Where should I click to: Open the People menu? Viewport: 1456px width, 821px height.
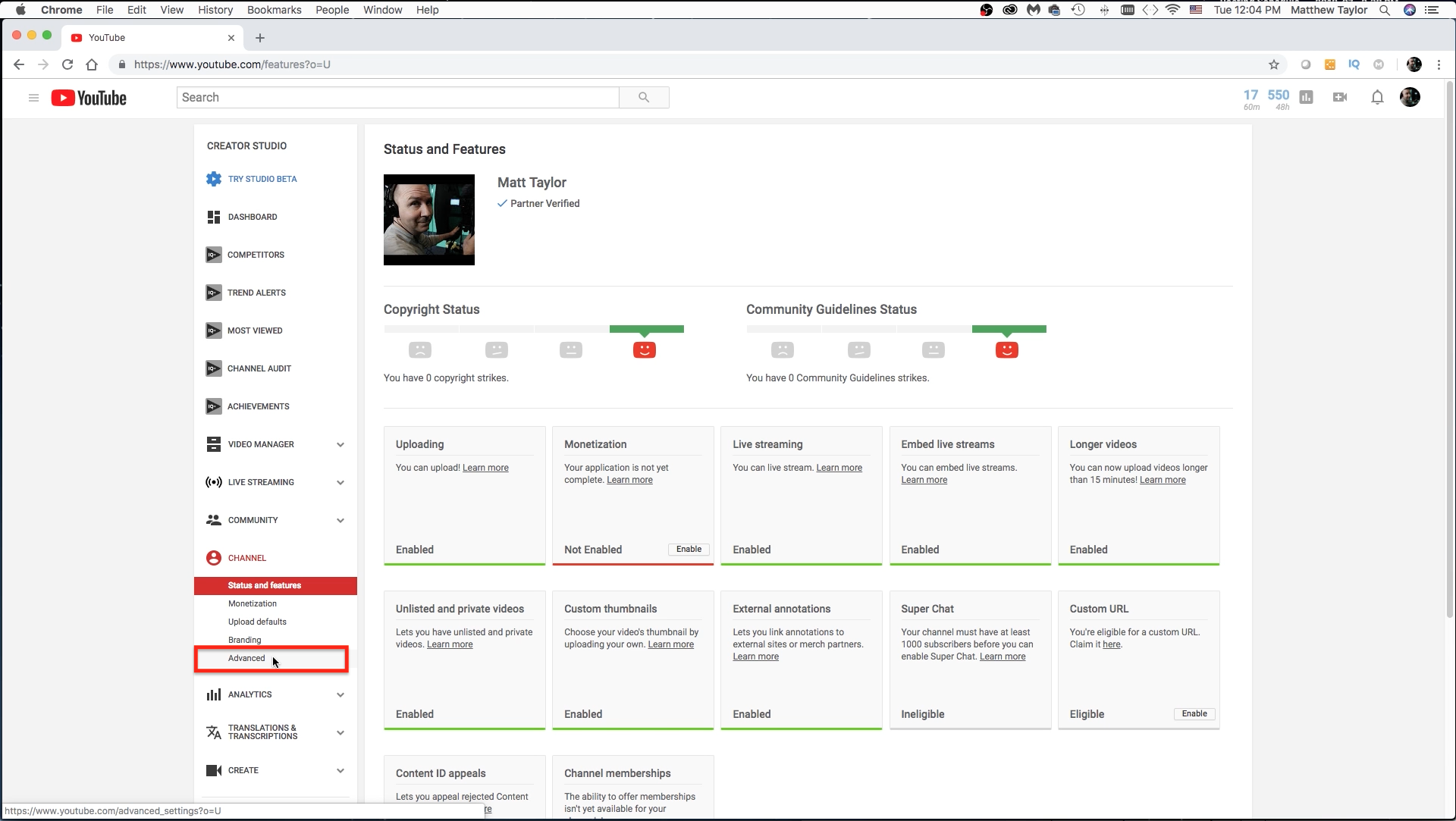point(332,10)
